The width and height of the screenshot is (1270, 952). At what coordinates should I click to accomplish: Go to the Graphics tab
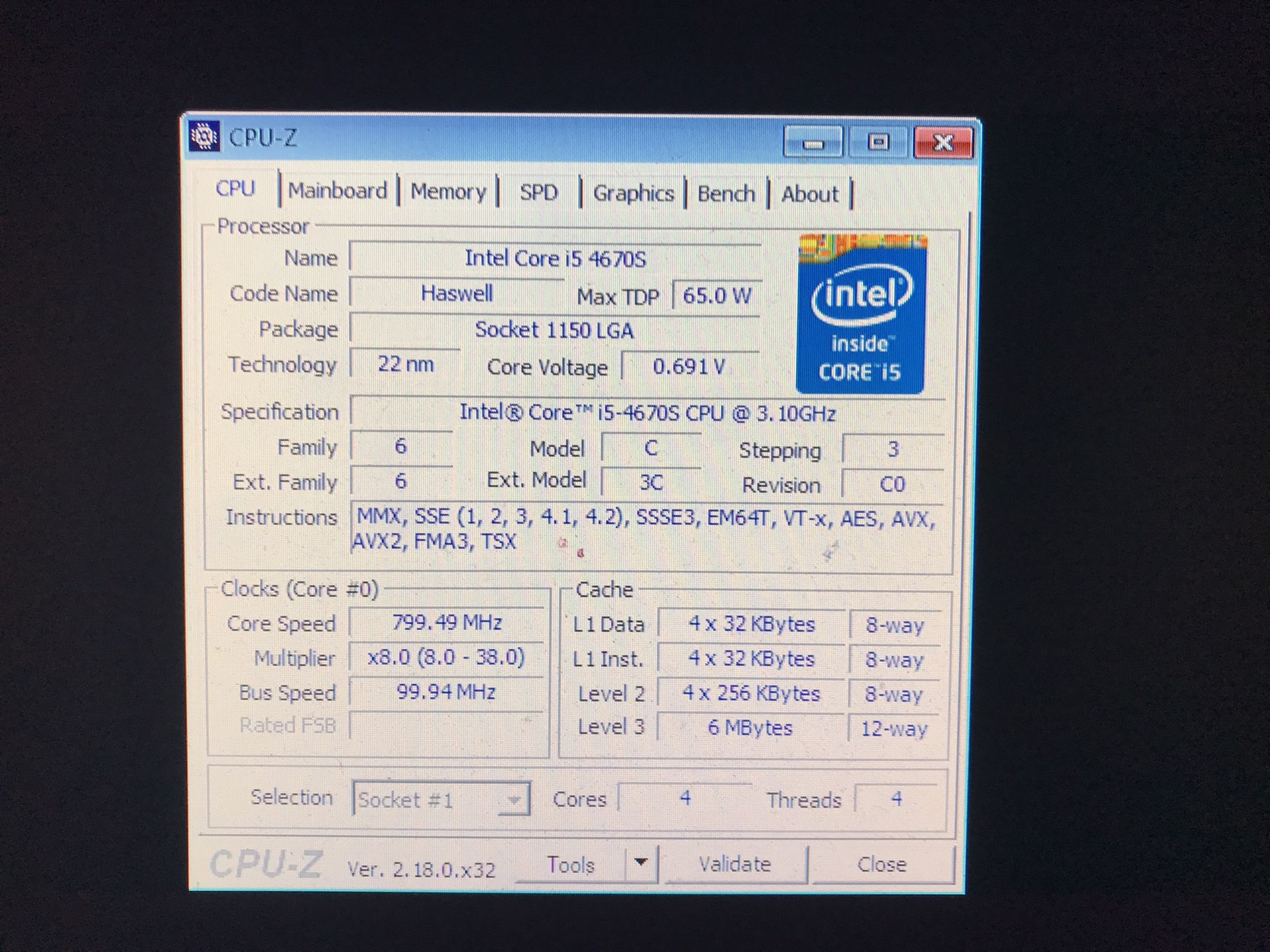click(633, 194)
